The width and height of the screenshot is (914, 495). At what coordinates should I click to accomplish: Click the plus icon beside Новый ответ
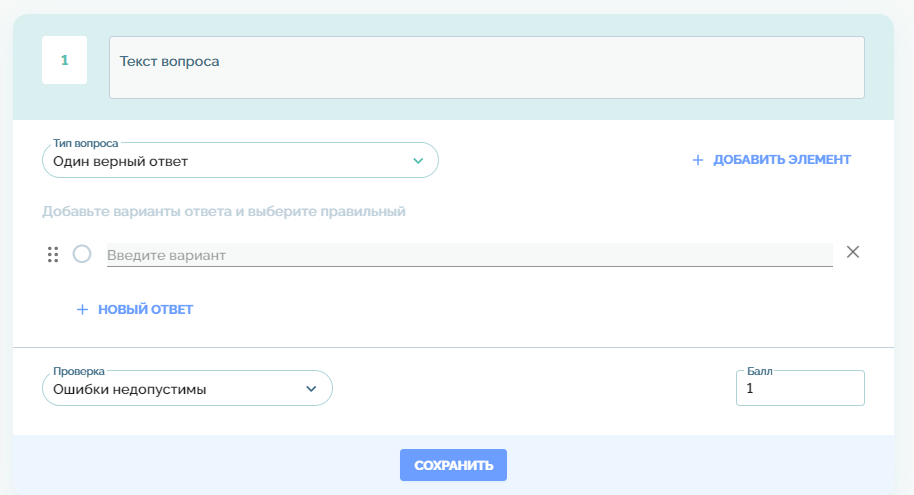click(x=83, y=310)
